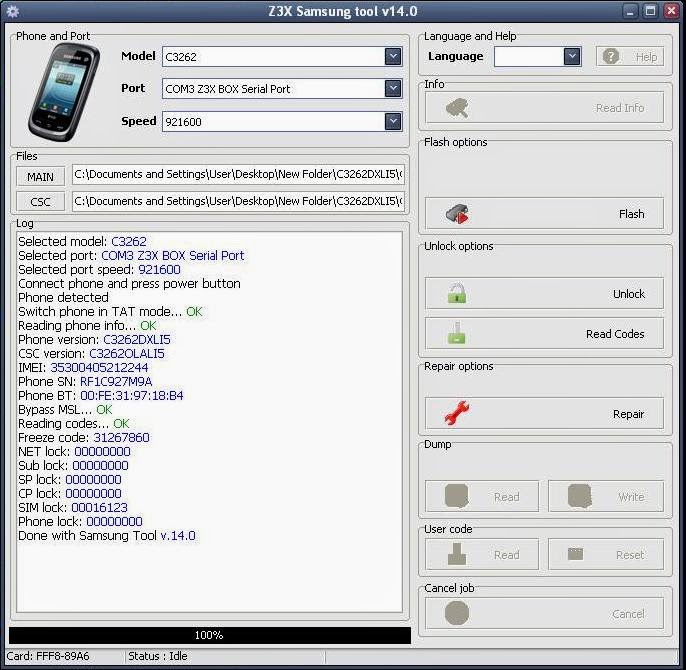Click the User code Read icon

pyautogui.click(x=457, y=554)
